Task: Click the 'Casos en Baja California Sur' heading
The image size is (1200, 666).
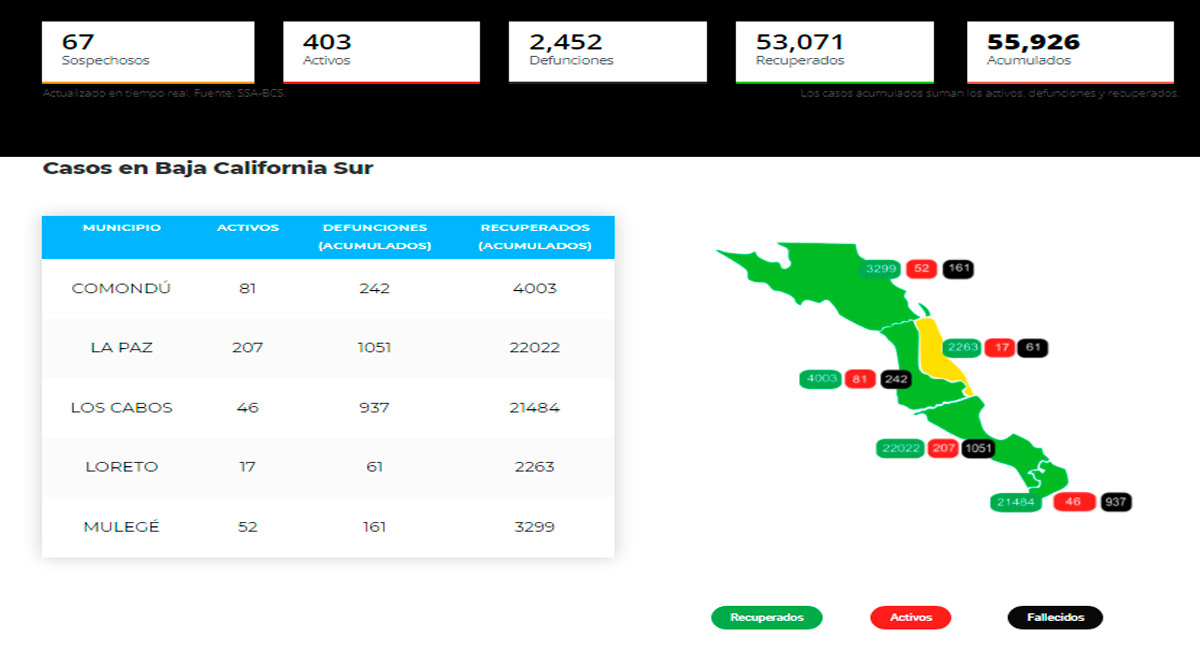Action: pyautogui.click(x=208, y=168)
